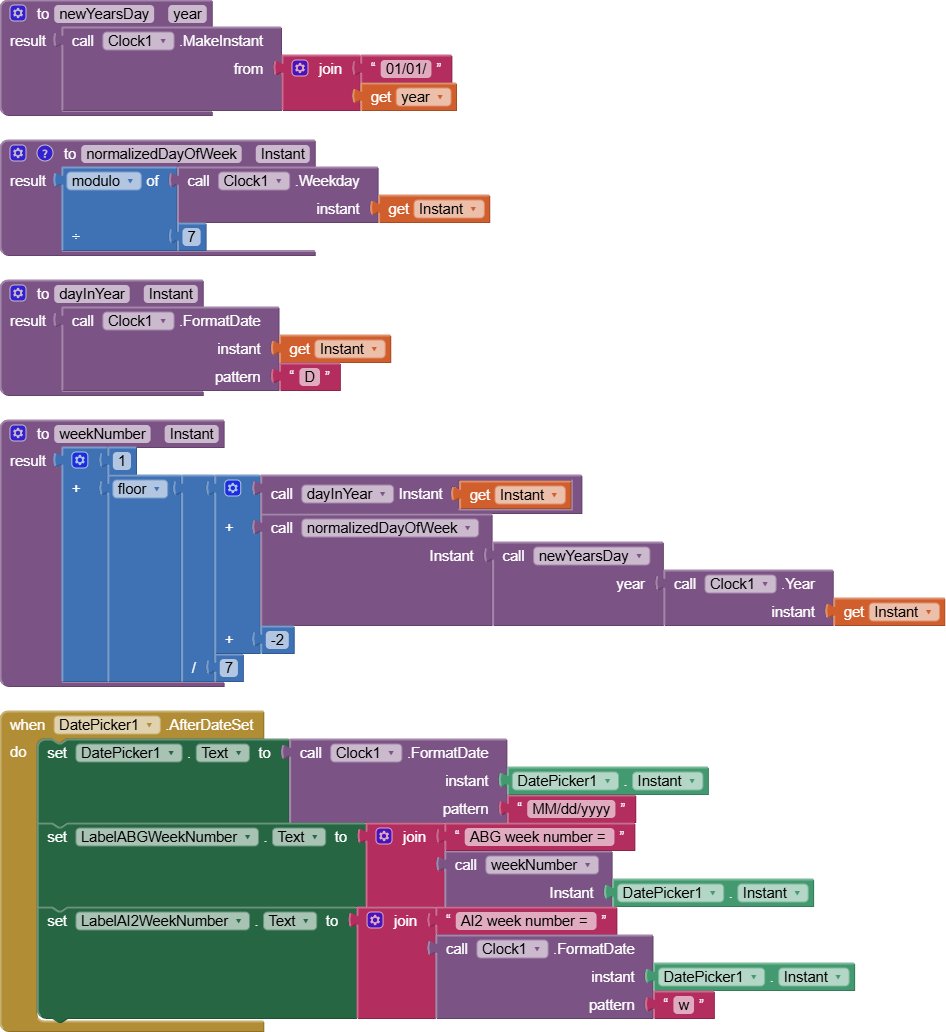
Task: Open the newYearsDay call dropdown
Action: [591, 556]
